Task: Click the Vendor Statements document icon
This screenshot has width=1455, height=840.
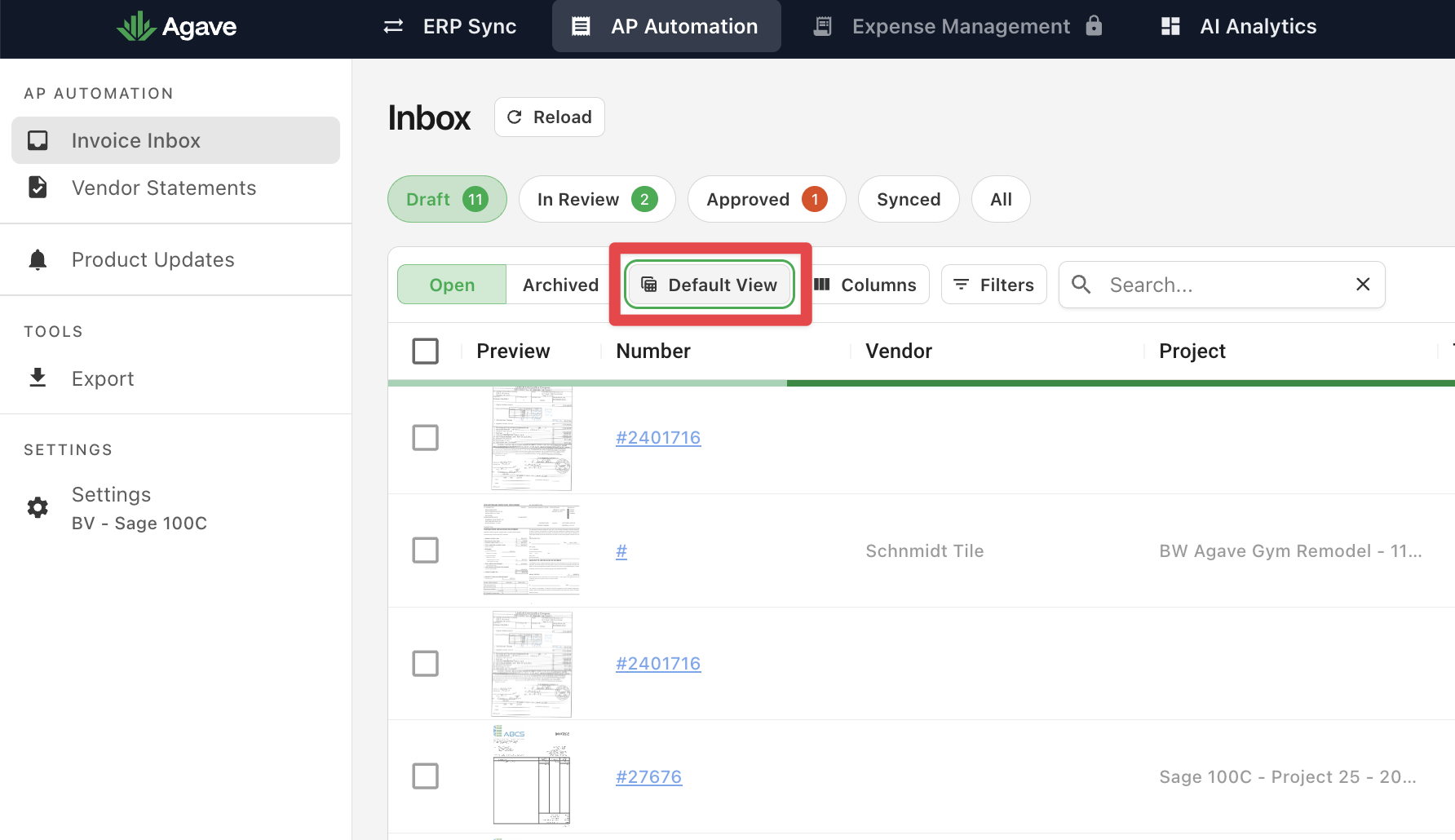Action: 38,188
